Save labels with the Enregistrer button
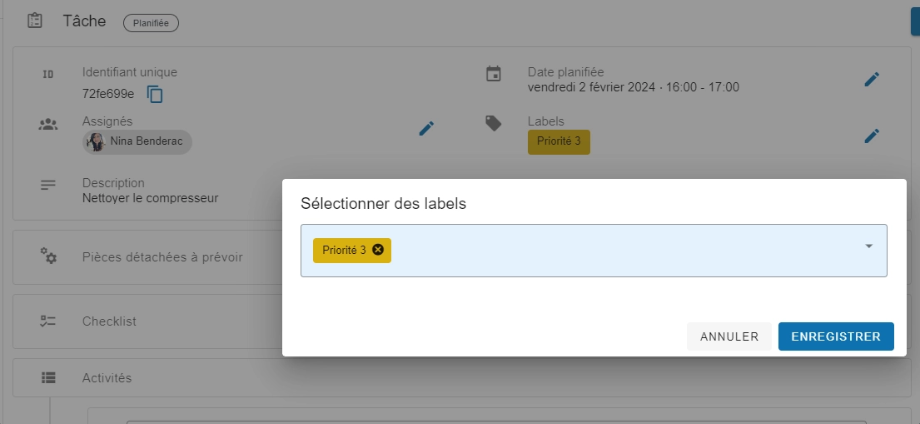The width and height of the screenshot is (920, 424). click(835, 337)
